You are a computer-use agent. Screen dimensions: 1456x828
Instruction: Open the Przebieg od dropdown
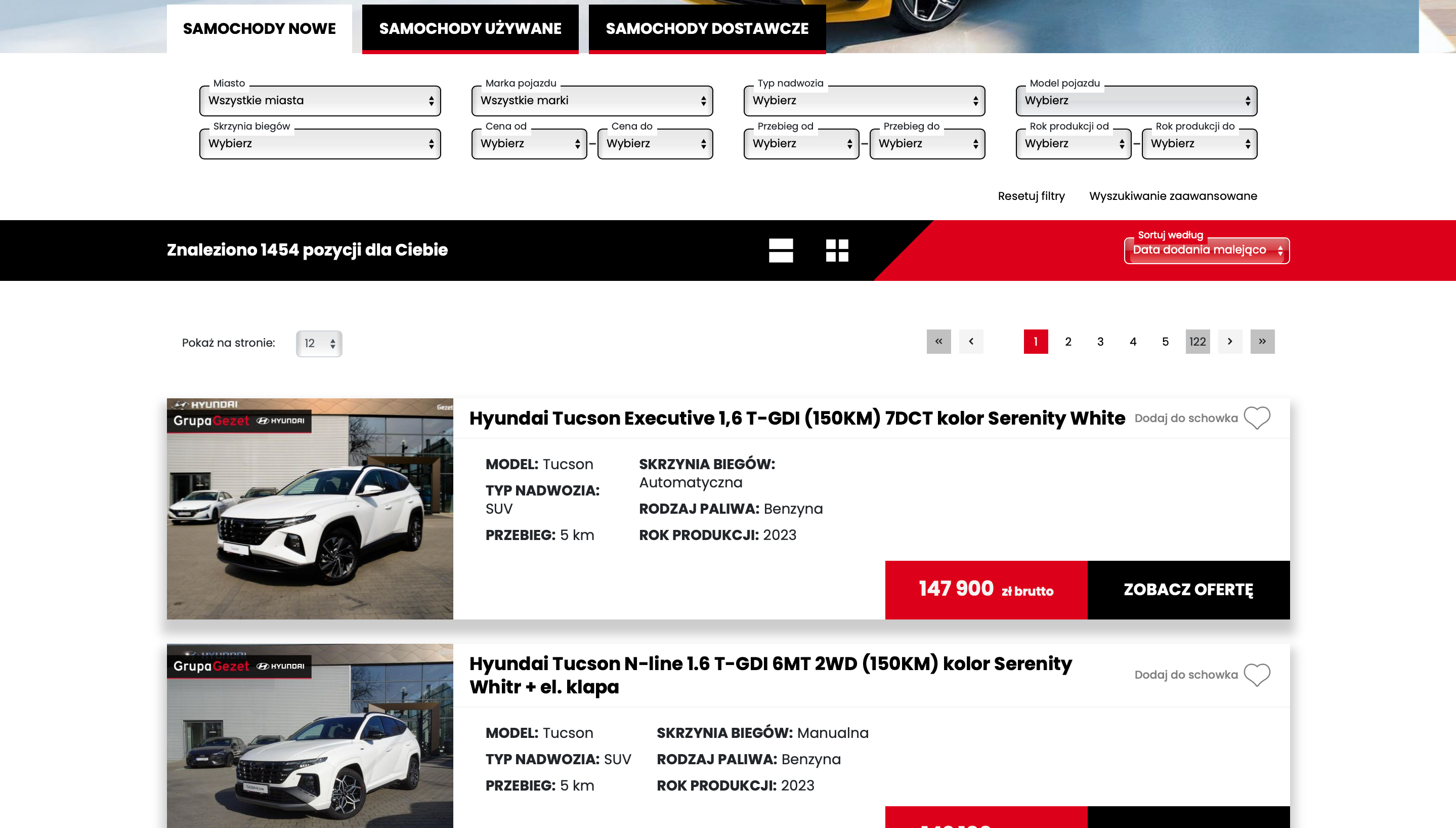point(801,144)
